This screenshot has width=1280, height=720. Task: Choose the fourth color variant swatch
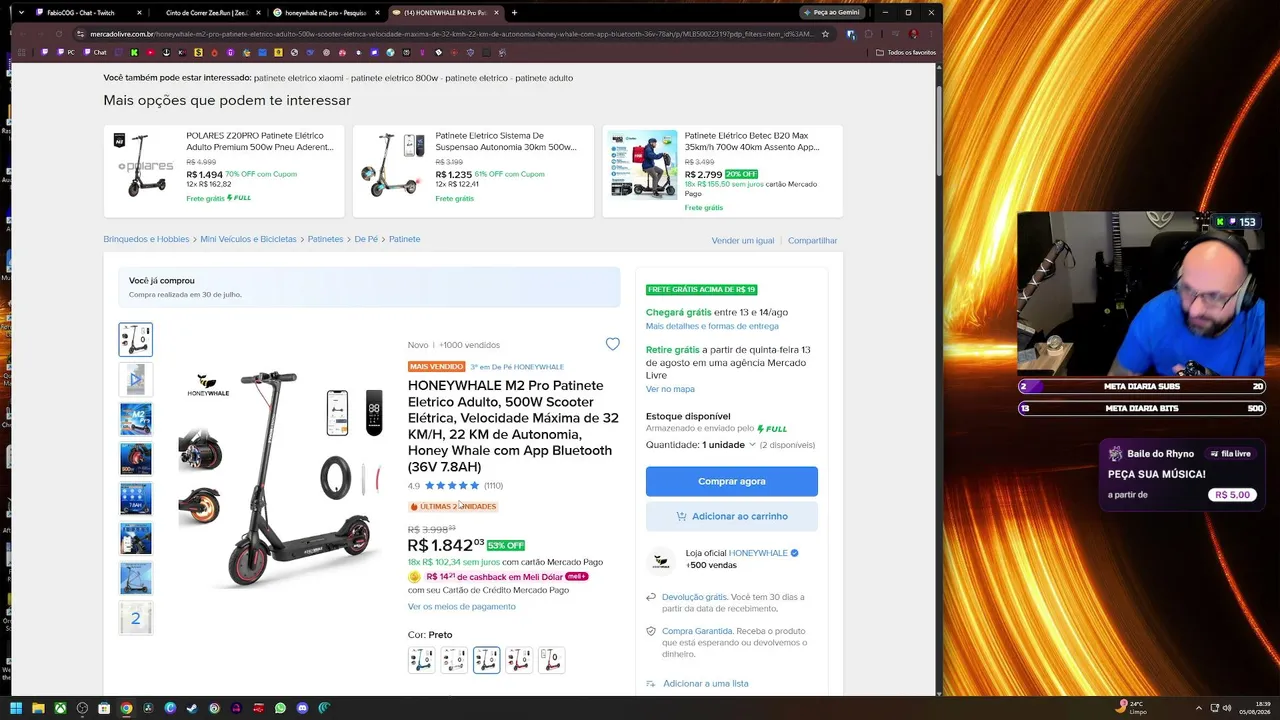519,660
